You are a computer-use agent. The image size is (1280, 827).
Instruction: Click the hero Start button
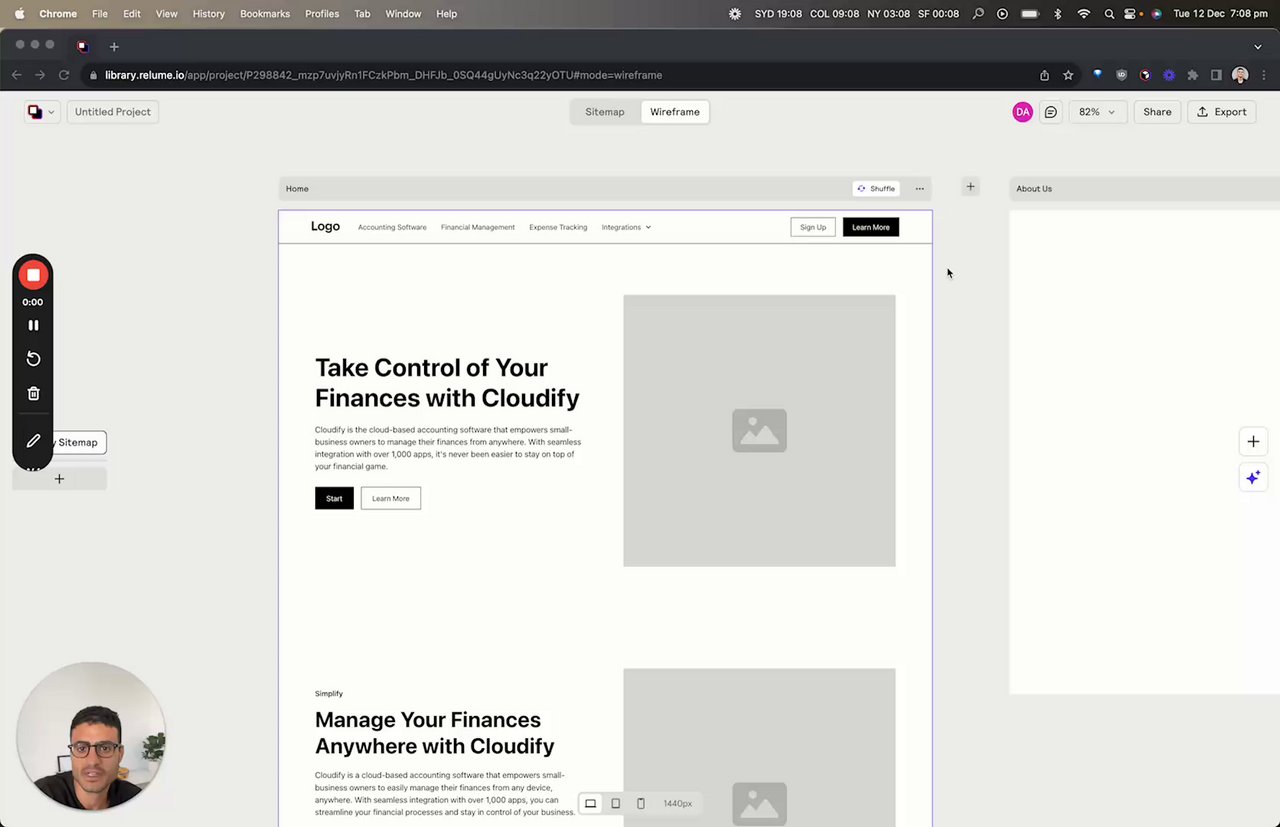click(334, 498)
